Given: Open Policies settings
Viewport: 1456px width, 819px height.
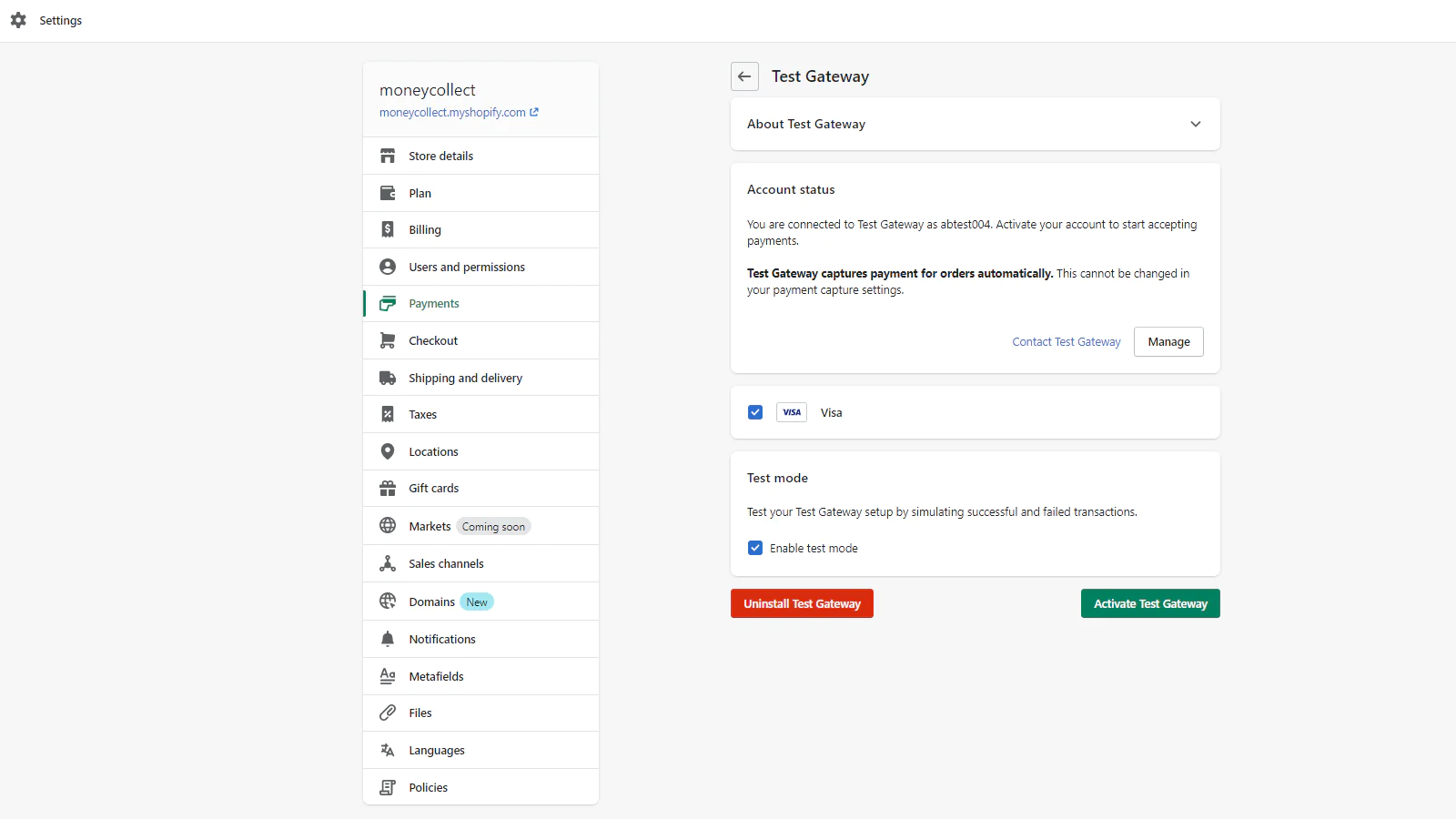Looking at the screenshot, I should [480, 787].
